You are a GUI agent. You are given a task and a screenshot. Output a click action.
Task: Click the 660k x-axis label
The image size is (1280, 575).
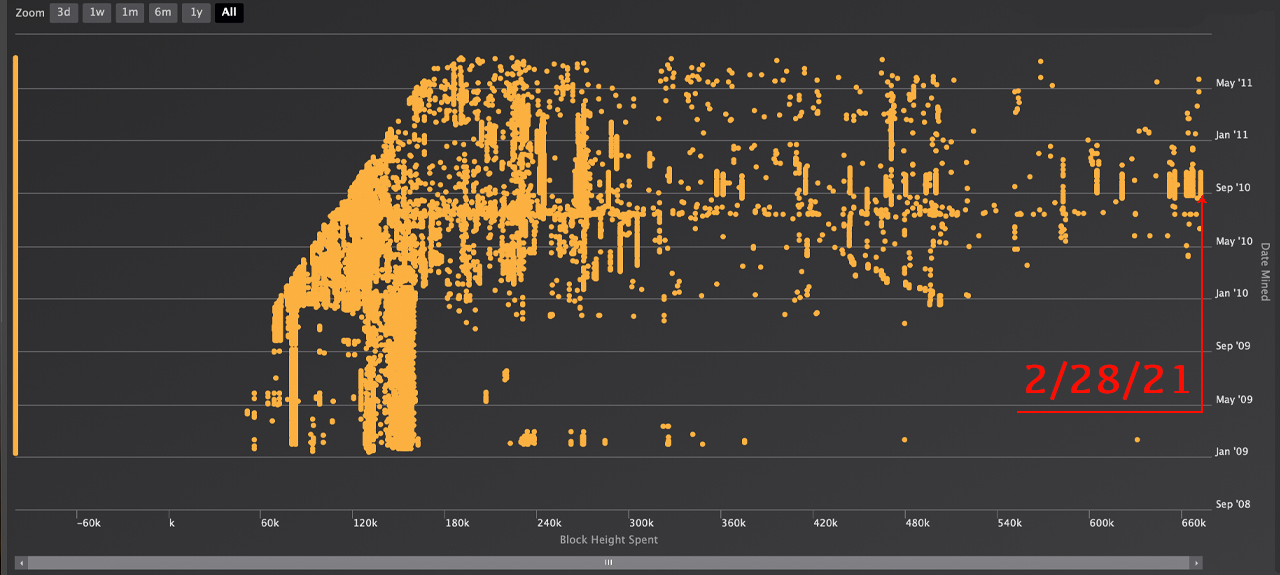[1192, 523]
